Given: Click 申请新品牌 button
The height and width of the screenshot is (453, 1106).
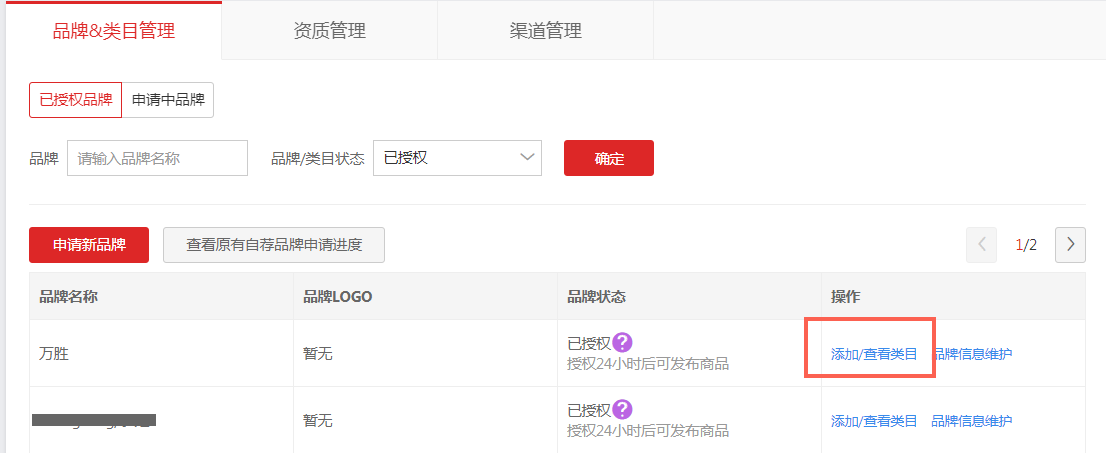Looking at the screenshot, I should pos(89,245).
